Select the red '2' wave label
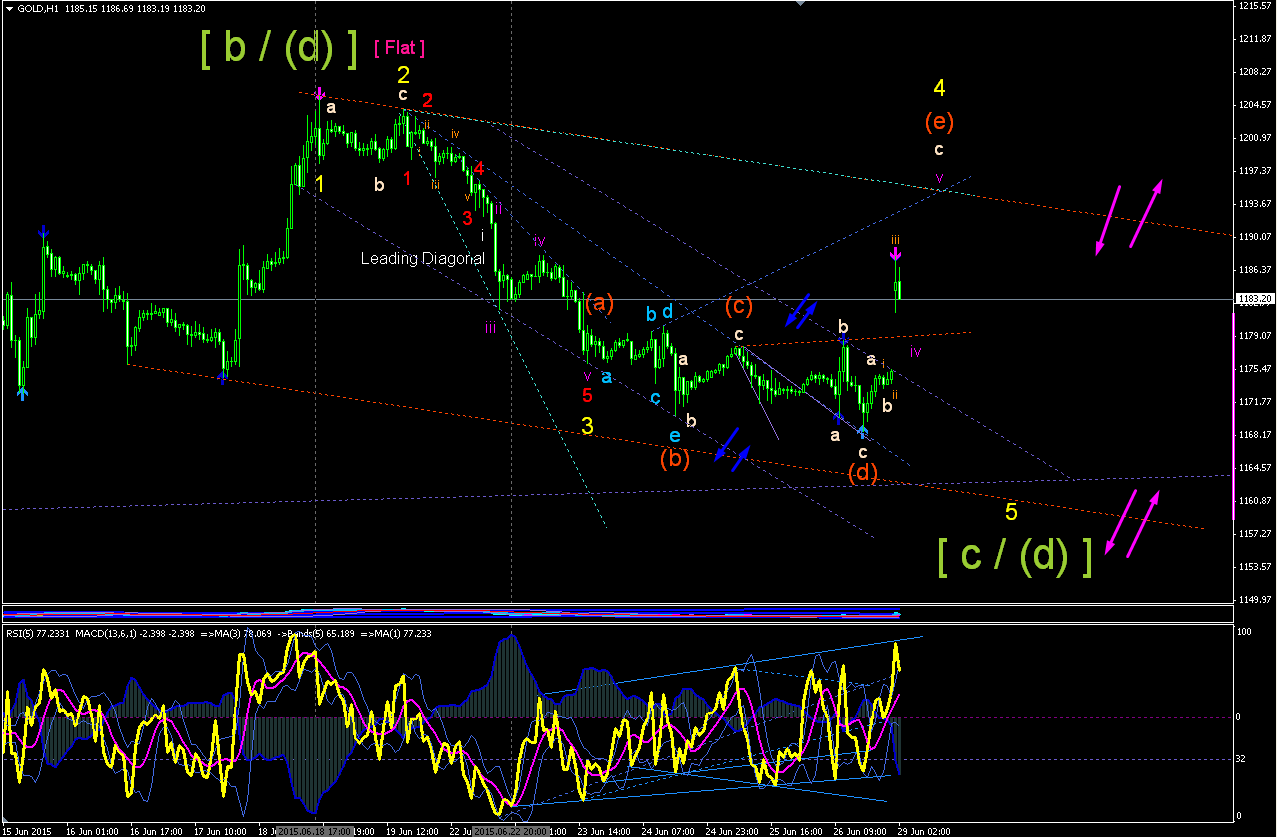 (427, 100)
